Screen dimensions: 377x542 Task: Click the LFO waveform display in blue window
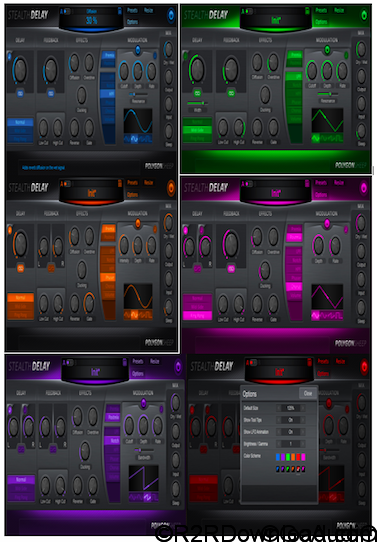click(x=138, y=121)
